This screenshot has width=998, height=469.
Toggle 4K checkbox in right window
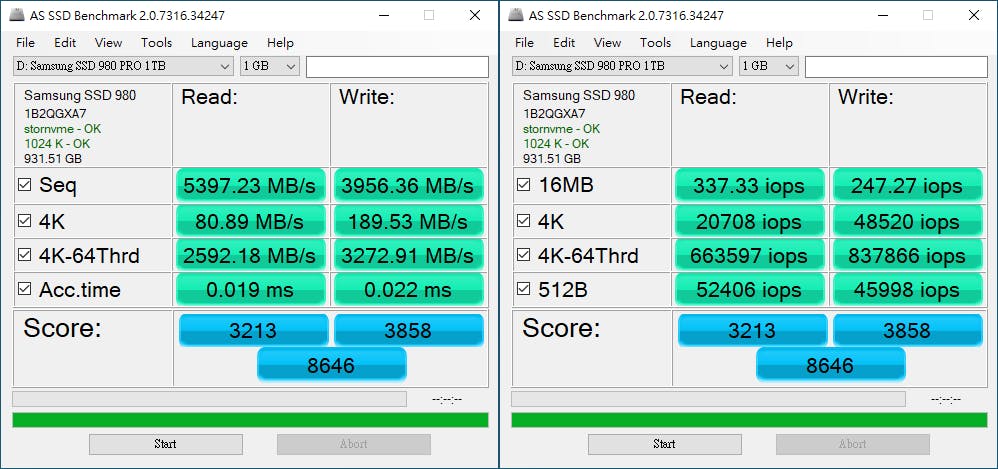[523, 221]
